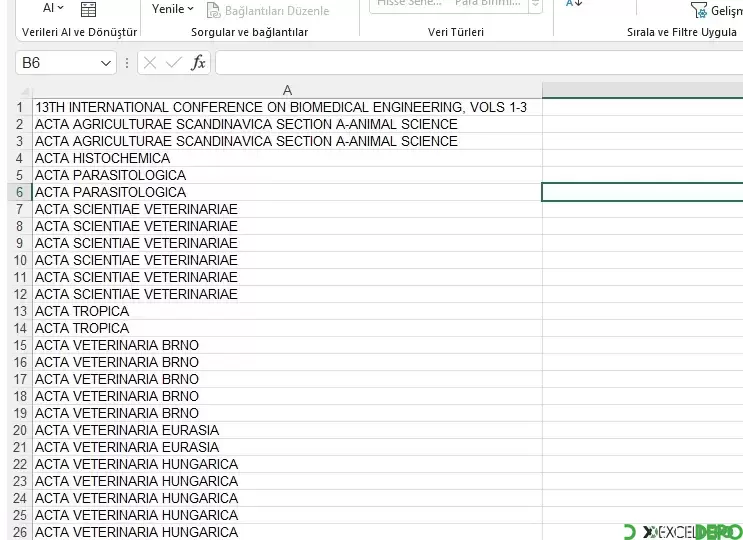Open the Name Box dropdown arrow
This screenshot has width=743, height=540.
click(106, 63)
